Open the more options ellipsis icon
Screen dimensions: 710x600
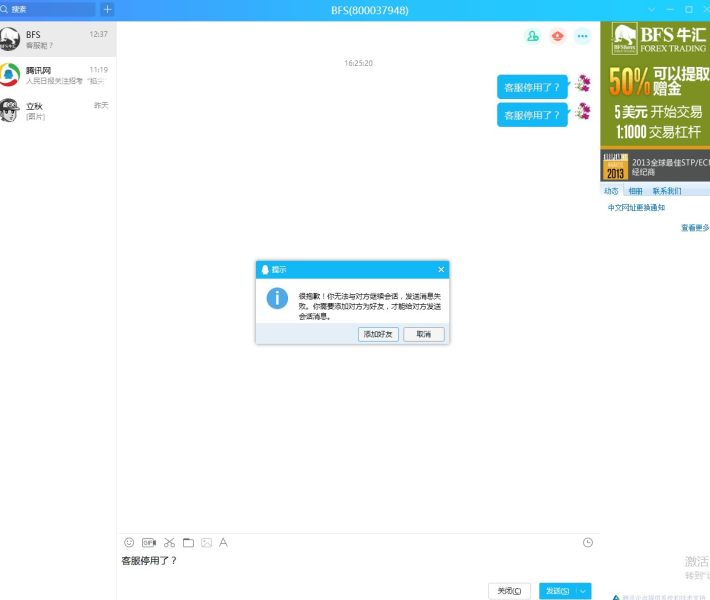(x=582, y=36)
